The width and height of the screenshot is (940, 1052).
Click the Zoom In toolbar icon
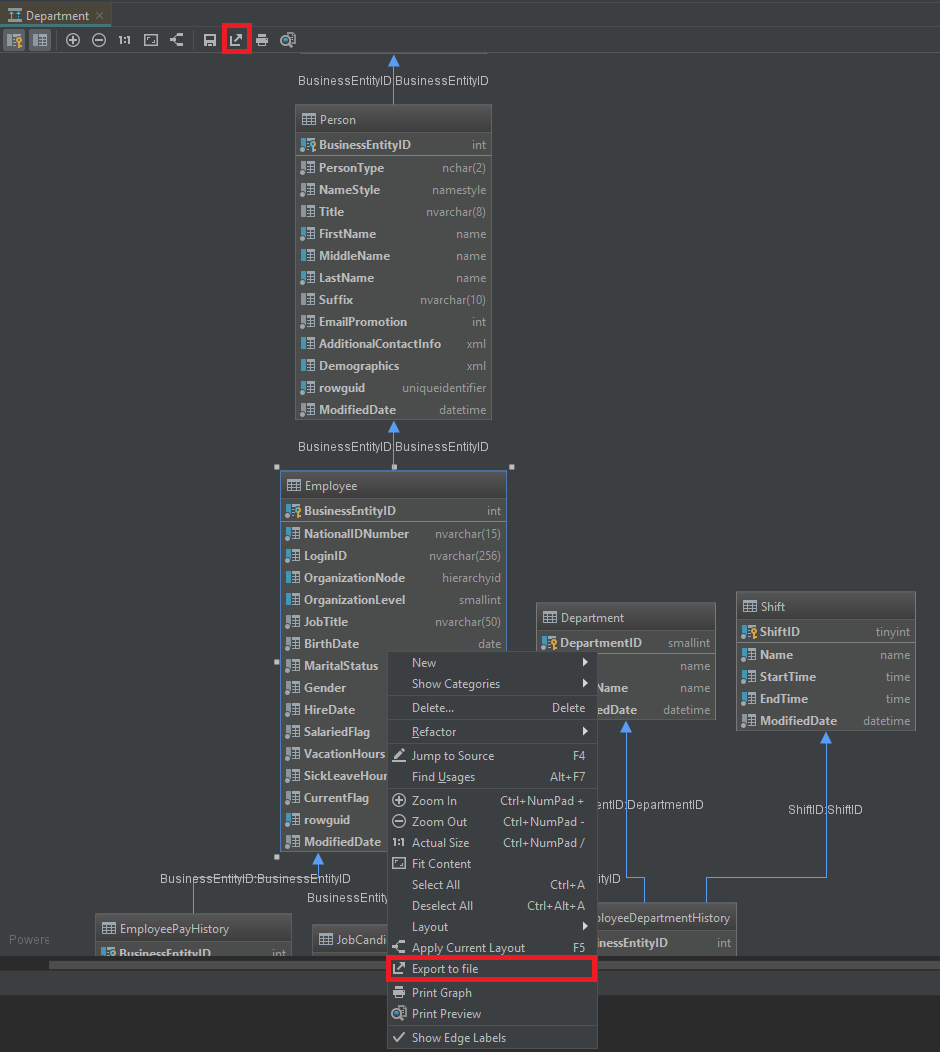(x=73, y=40)
